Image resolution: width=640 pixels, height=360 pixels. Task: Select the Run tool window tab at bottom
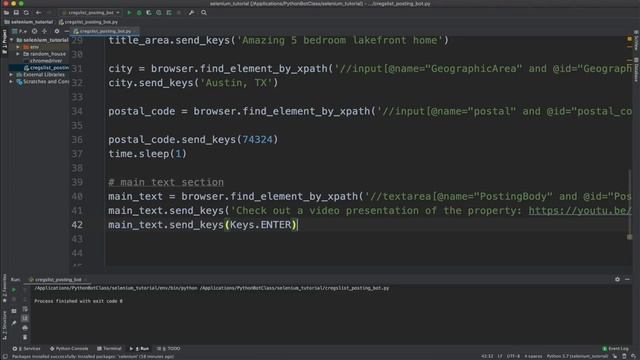139,349
